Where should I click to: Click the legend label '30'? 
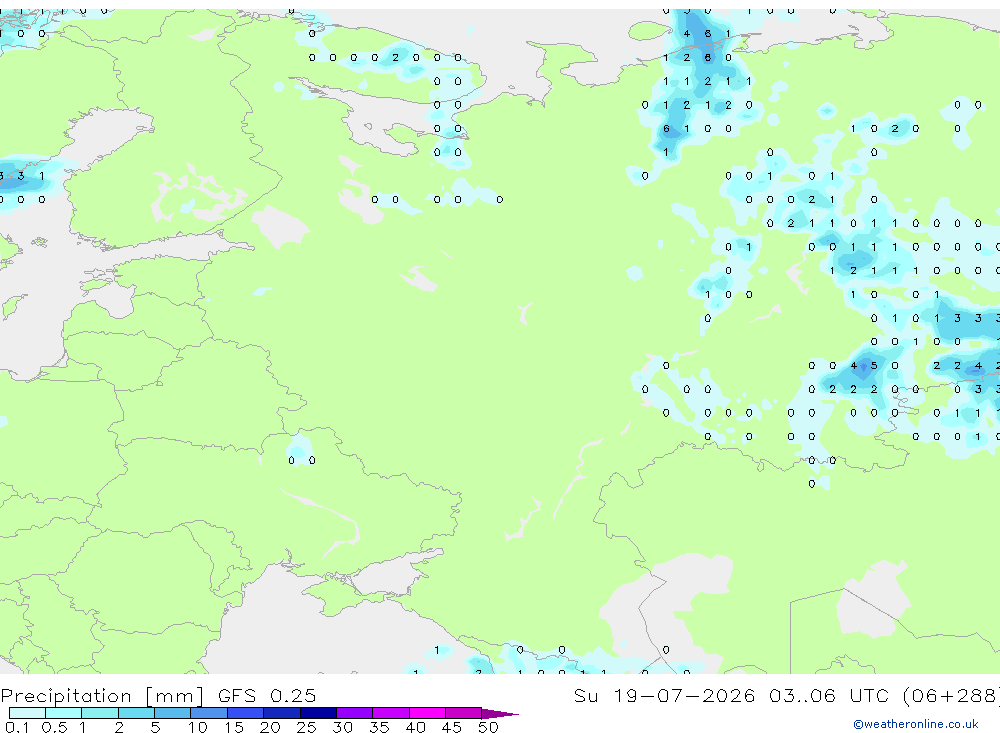click(x=342, y=727)
